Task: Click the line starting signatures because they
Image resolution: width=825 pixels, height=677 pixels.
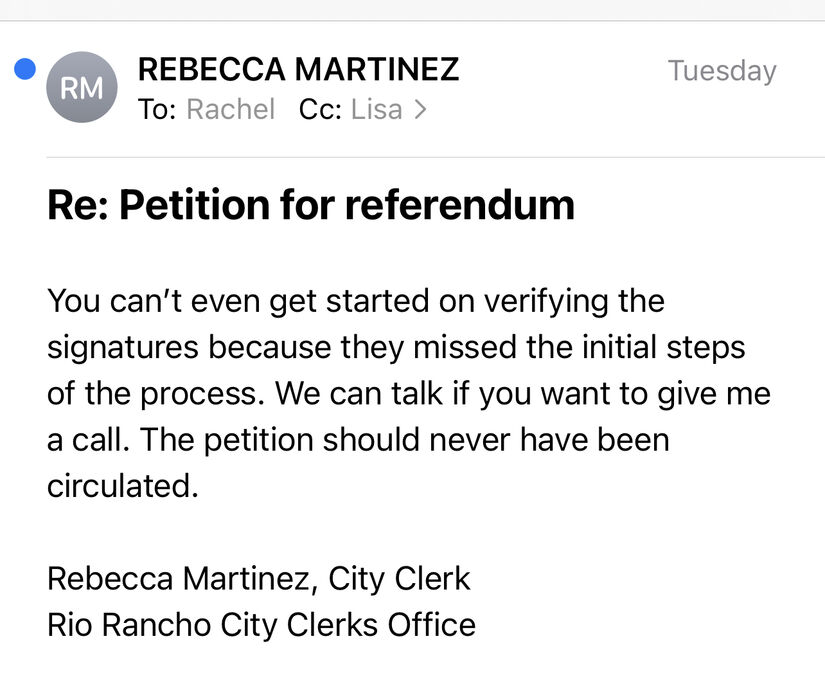Action: tap(396, 348)
